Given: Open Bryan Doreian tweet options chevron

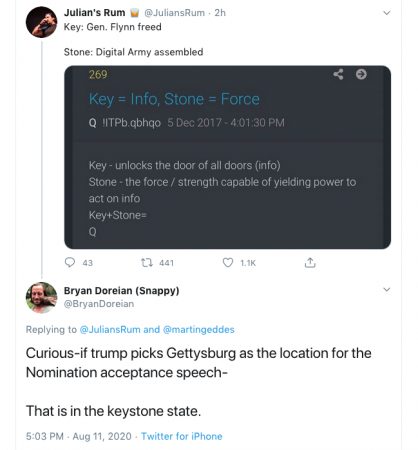Looking at the screenshot, I should click(387, 289).
